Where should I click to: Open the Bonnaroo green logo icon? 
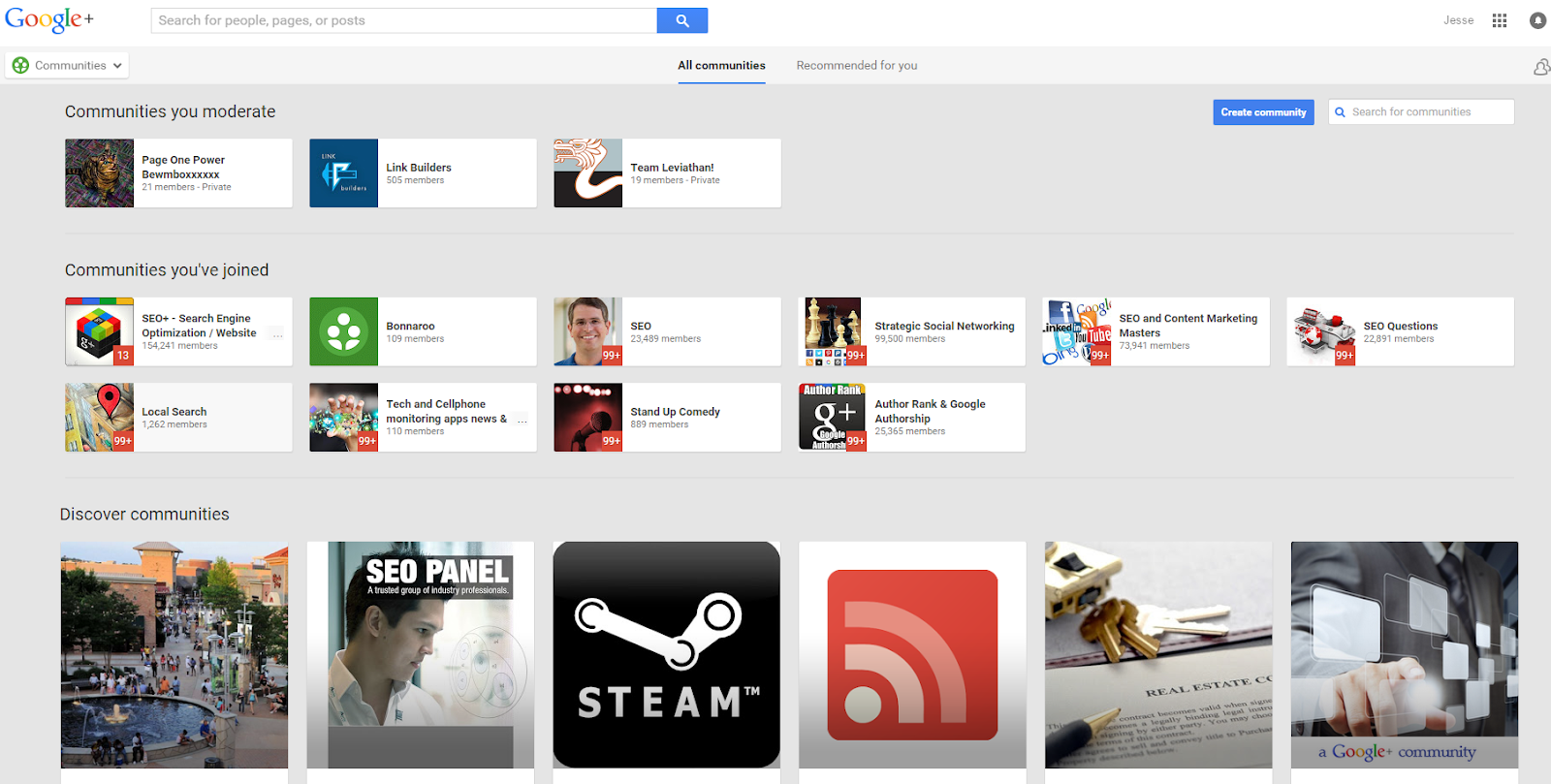[343, 331]
